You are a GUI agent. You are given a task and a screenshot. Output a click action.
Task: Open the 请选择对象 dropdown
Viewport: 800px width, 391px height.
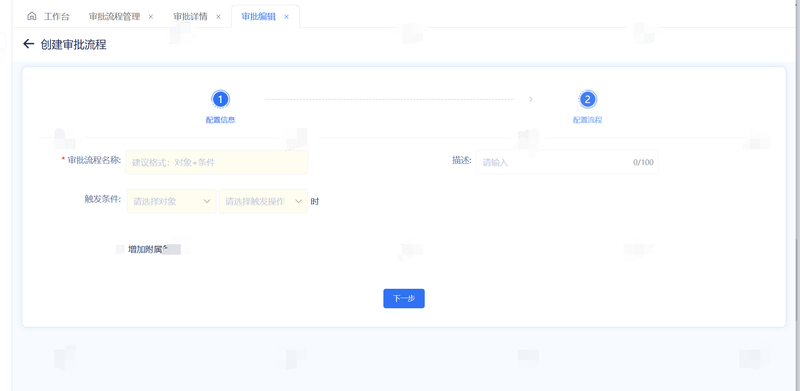click(x=172, y=201)
